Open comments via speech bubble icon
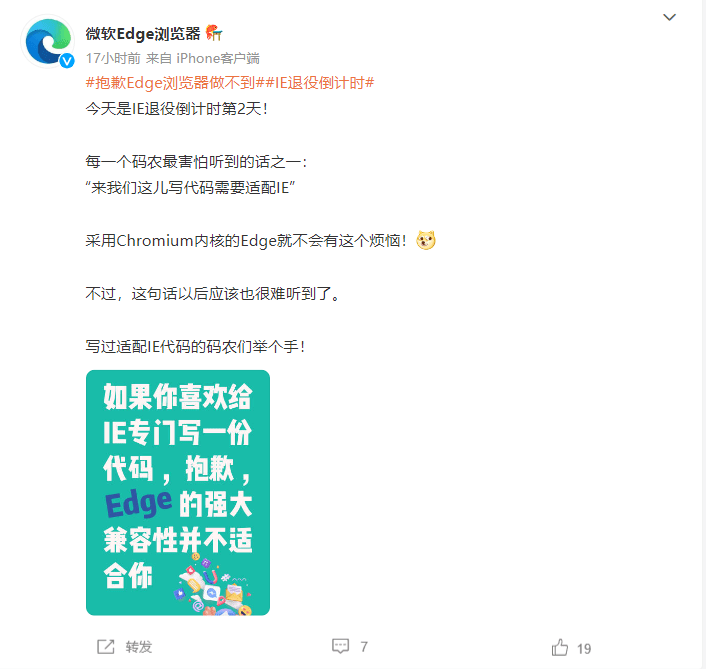The width and height of the screenshot is (706, 669). (340, 646)
